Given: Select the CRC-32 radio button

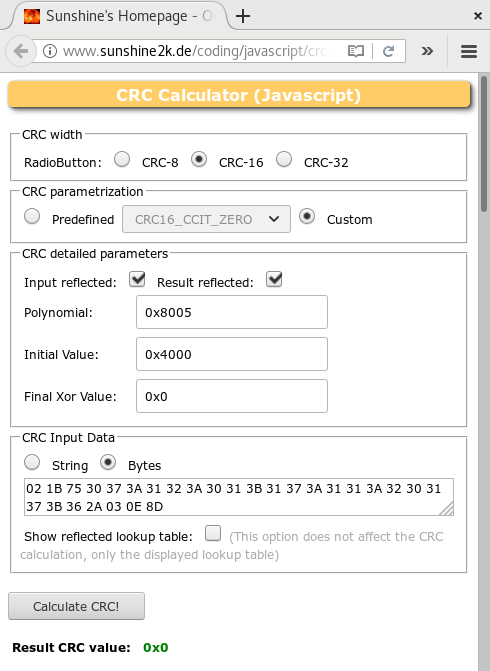Looking at the screenshot, I should (x=284, y=159).
